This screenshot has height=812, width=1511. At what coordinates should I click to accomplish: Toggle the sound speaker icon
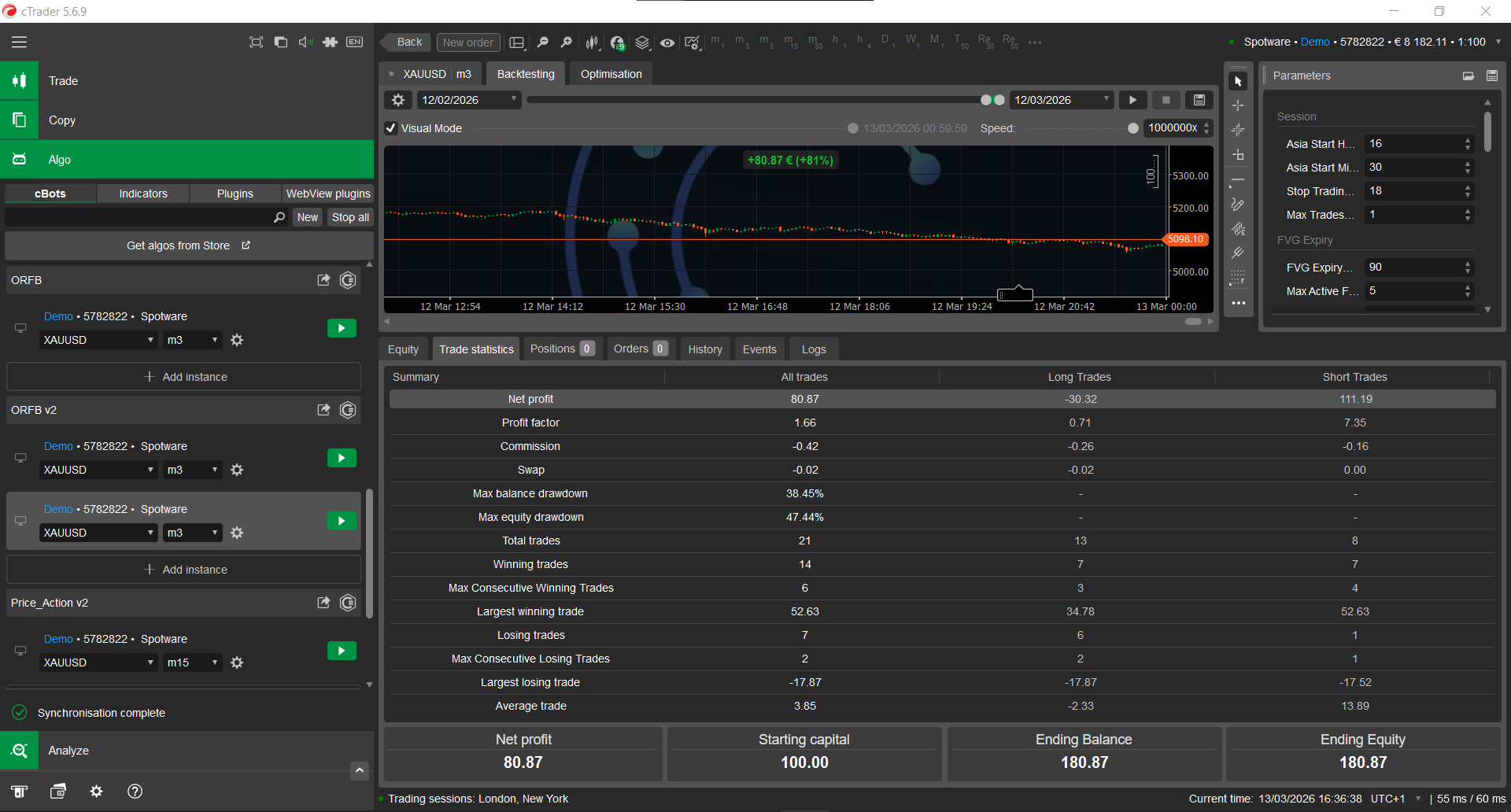(305, 42)
